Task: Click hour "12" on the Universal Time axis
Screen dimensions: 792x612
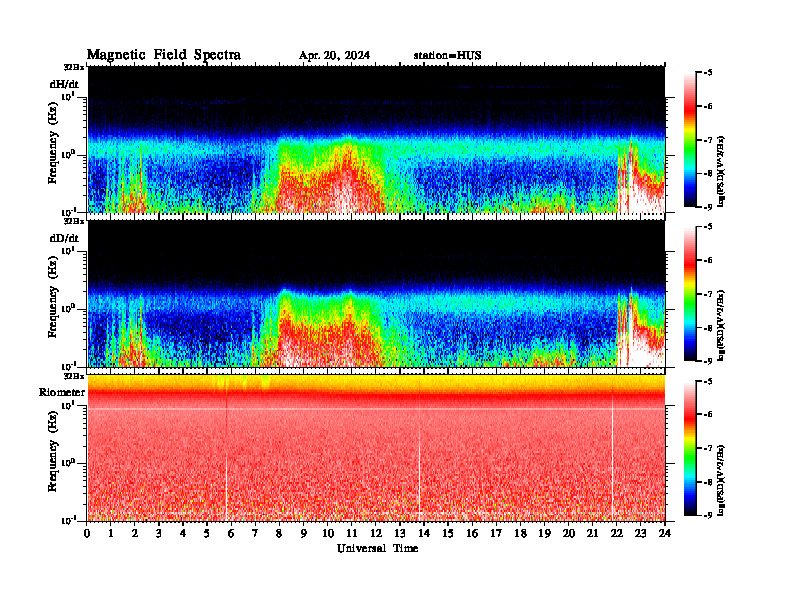Action: point(376,533)
